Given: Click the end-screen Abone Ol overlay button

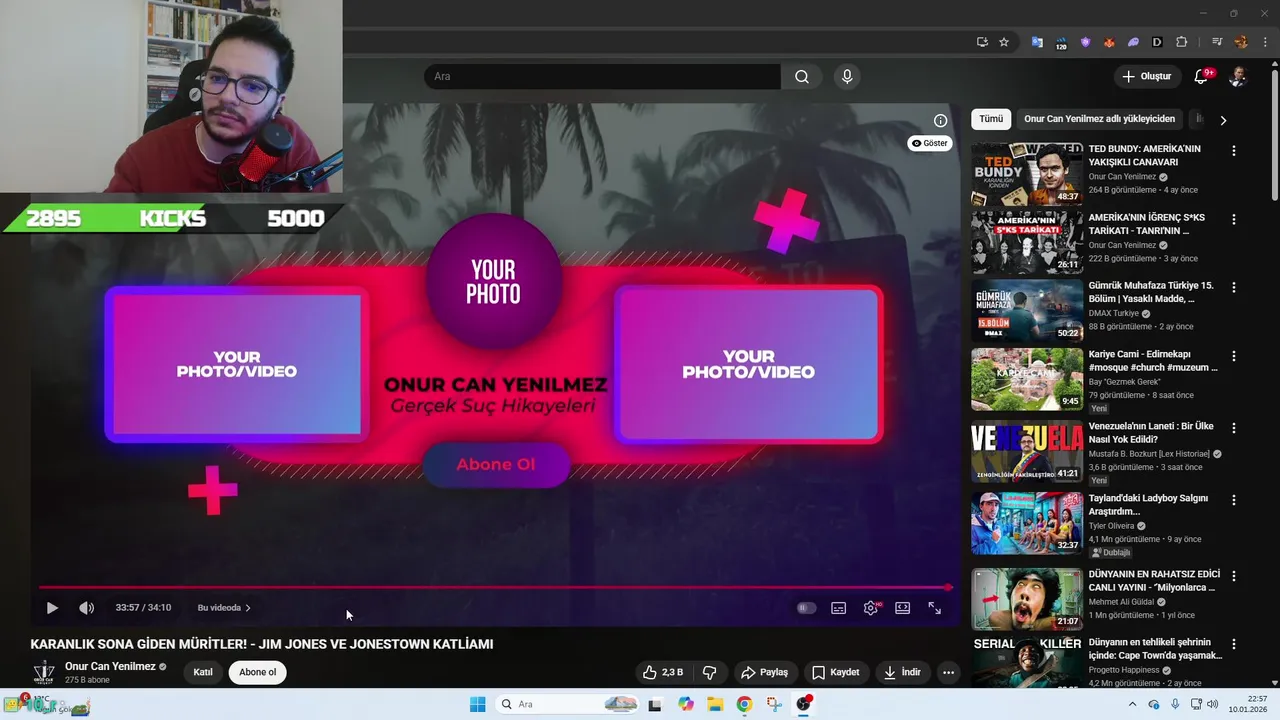Looking at the screenshot, I should [496, 465].
